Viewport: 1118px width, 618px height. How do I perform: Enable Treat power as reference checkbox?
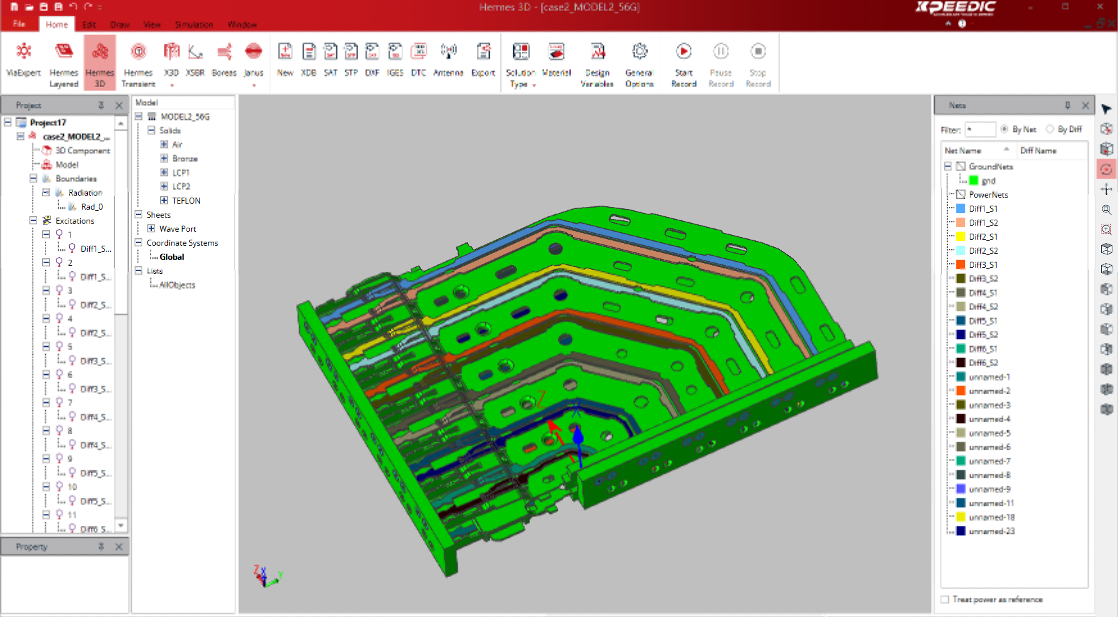pos(945,599)
